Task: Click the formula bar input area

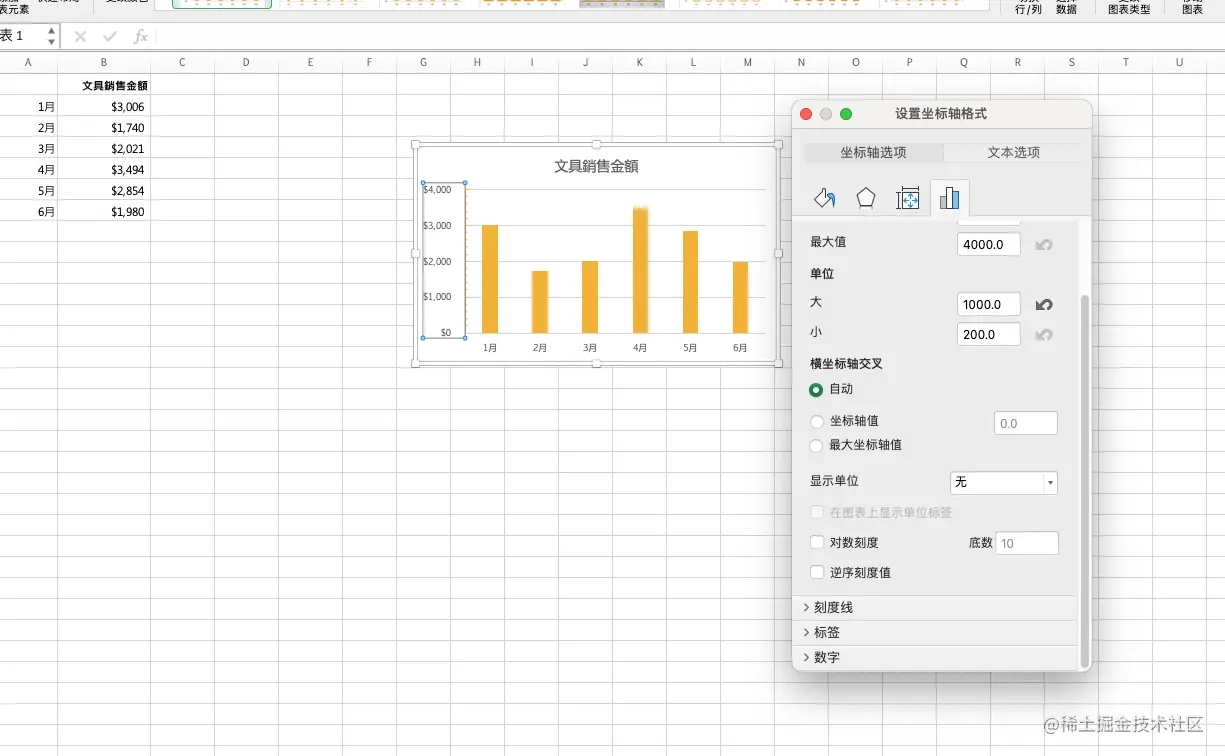Action: point(690,36)
